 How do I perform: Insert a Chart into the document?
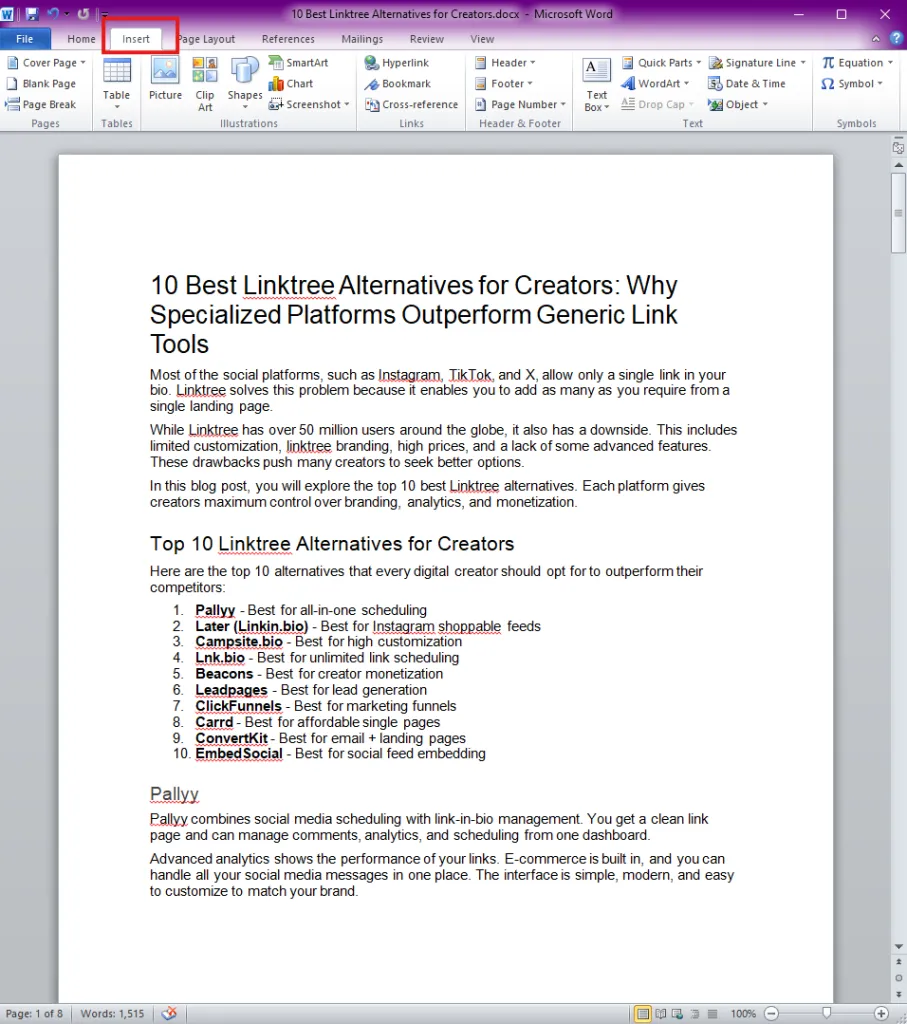tap(291, 84)
